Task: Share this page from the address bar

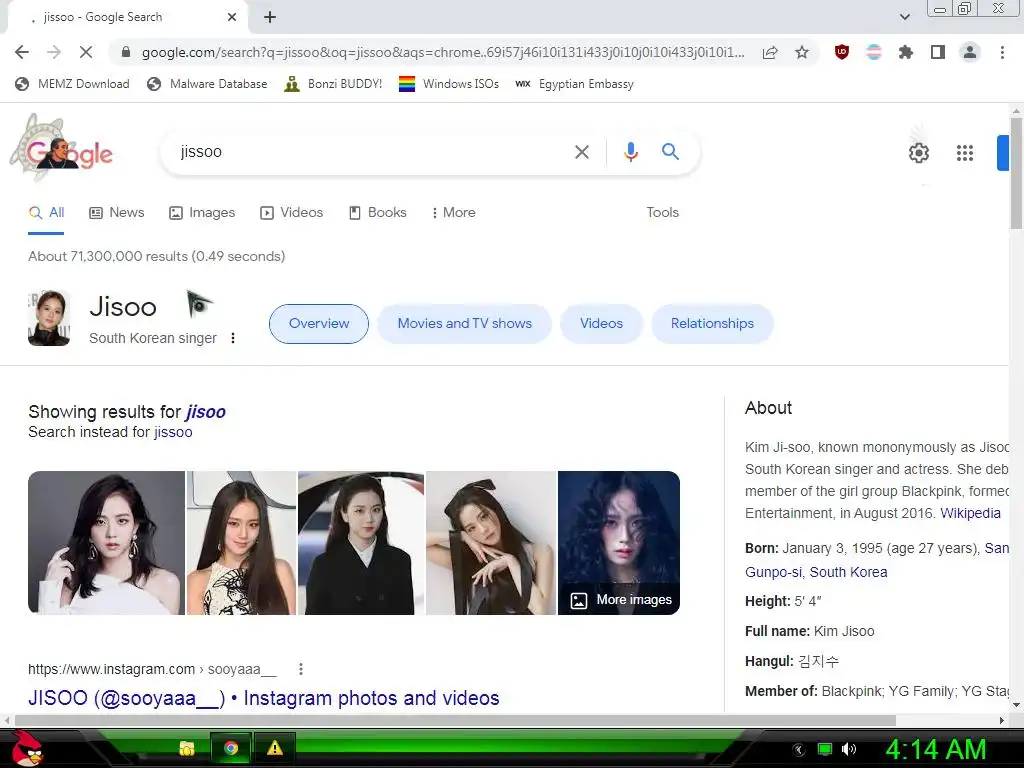Action: 770,52
